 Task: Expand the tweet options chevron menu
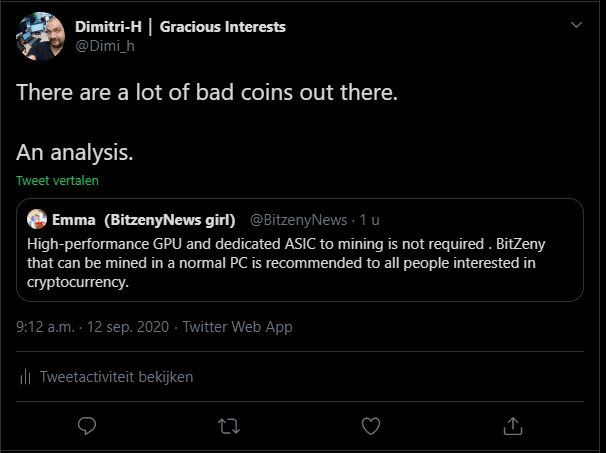(x=576, y=24)
